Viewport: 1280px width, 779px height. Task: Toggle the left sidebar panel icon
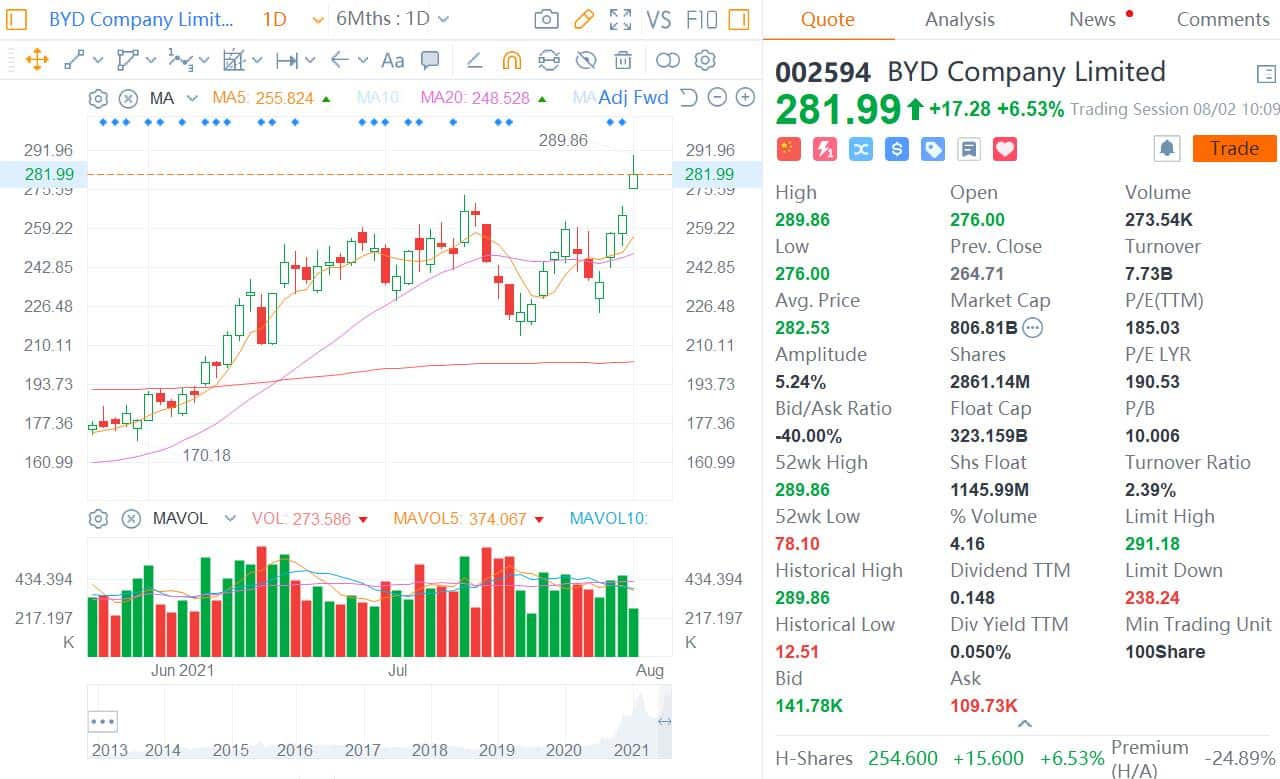(19, 19)
